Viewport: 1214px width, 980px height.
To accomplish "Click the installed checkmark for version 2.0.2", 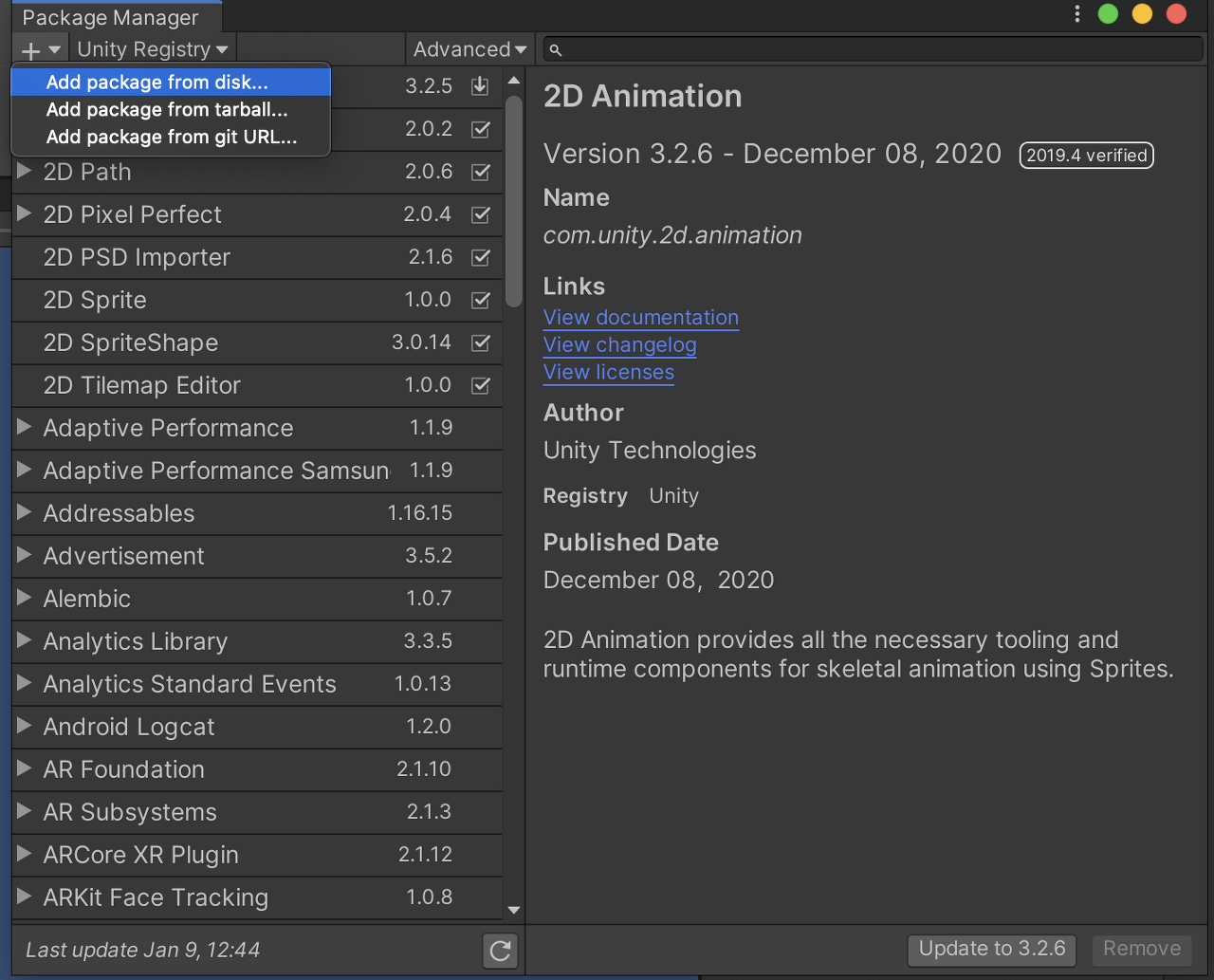I will click(481, 129).
